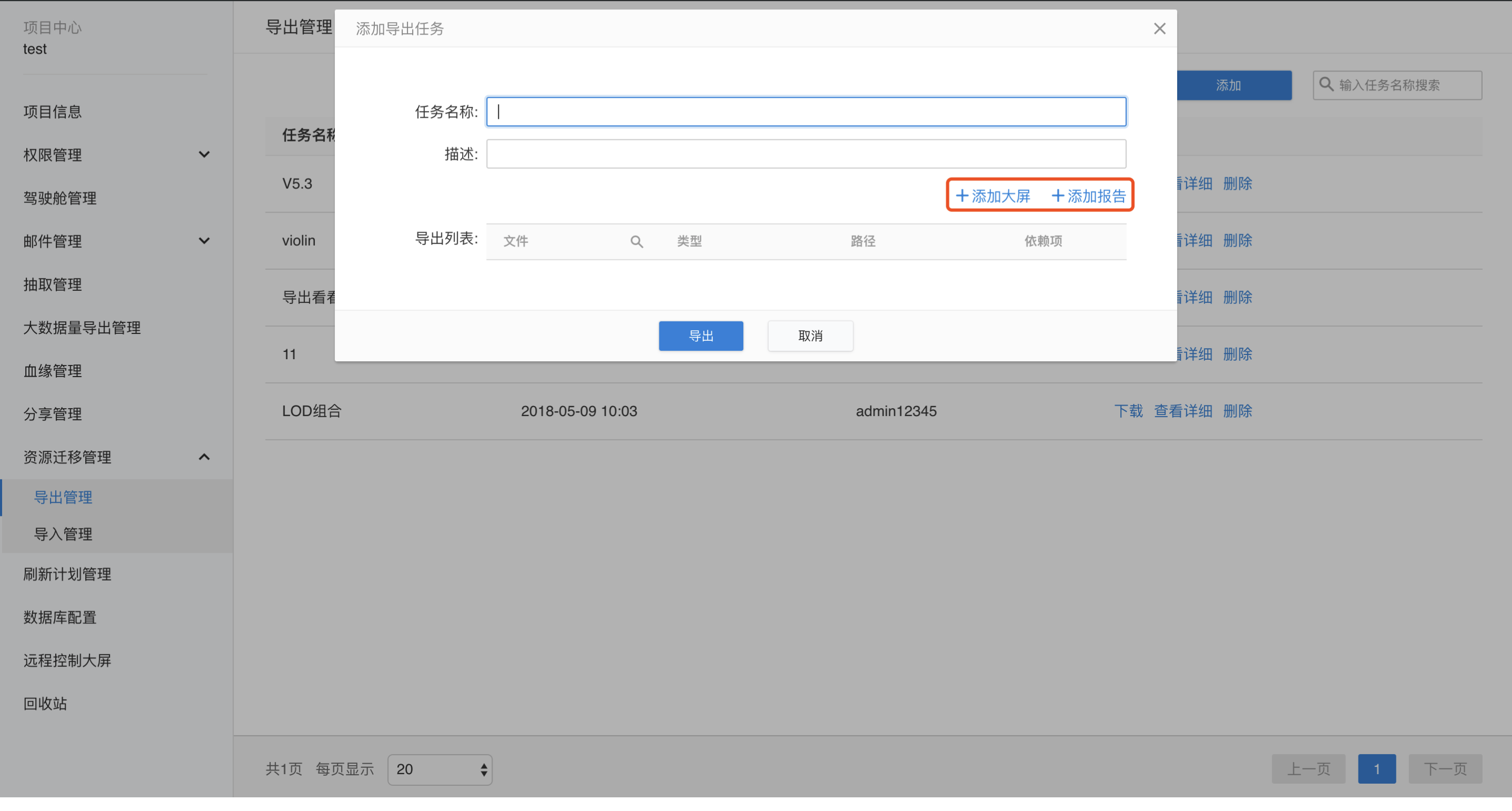Screen dimensions: 1512x811
Task: Open 血缘管理 in the sidebar
Action: (x=52, y=371)
